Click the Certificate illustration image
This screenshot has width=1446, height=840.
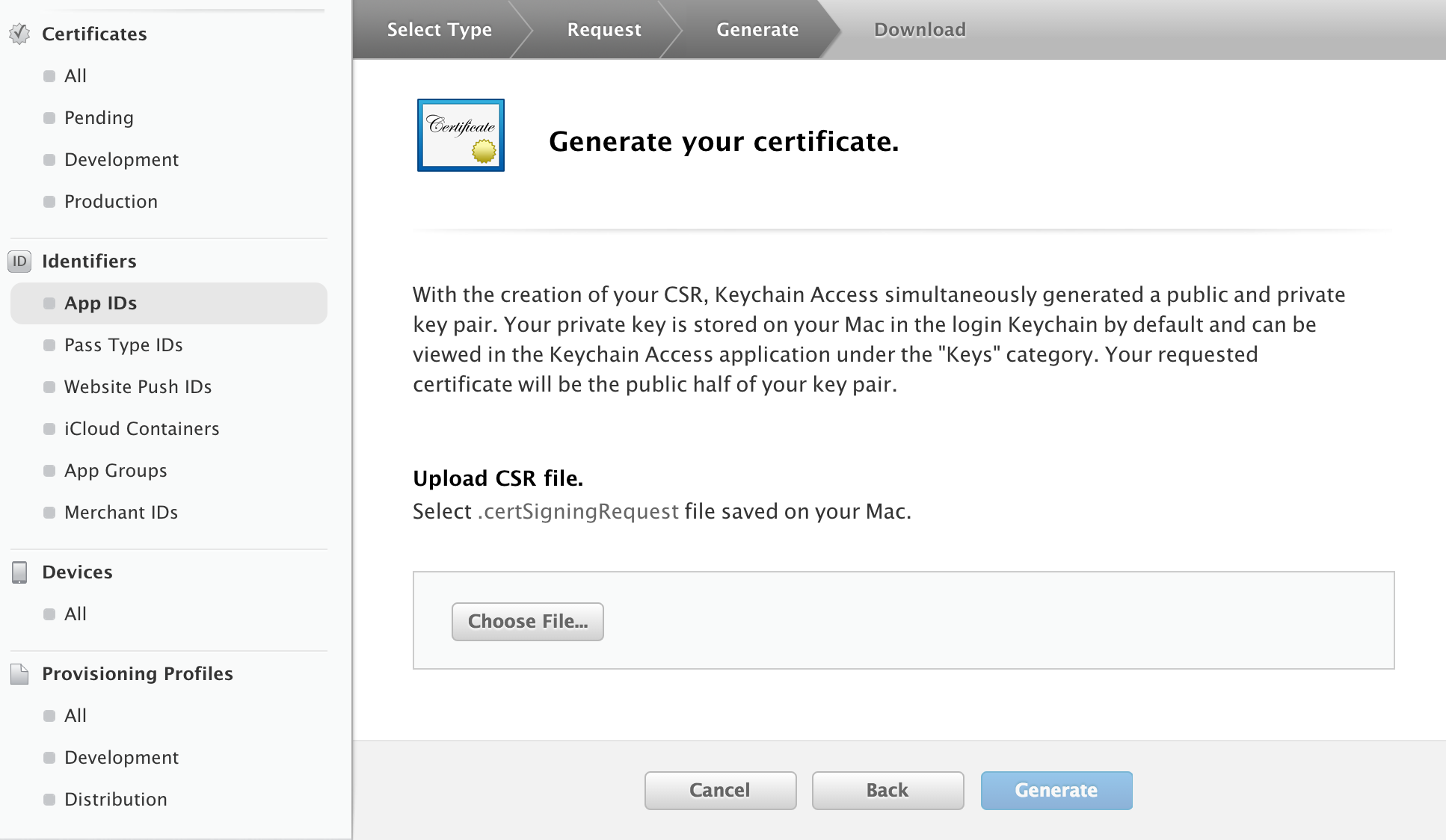(x=461, y=135)
